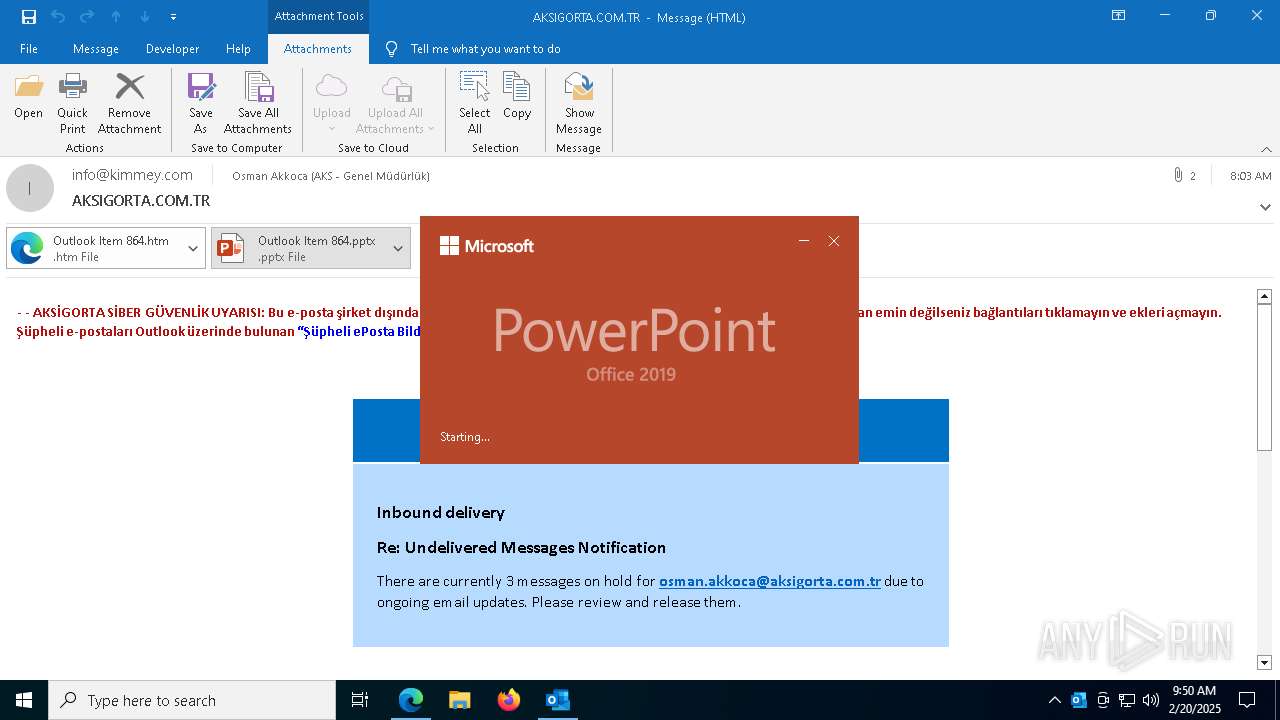Click the Outlook icon in system tray
The width and height of the screenshot is (1280, 720).
click(x=1079, y=700)
